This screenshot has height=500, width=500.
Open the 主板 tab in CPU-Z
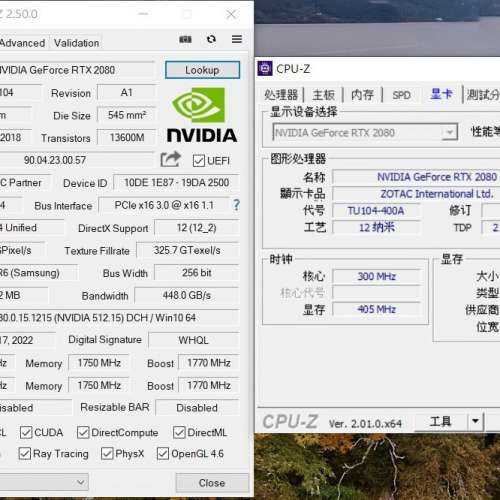pos(323,95)
